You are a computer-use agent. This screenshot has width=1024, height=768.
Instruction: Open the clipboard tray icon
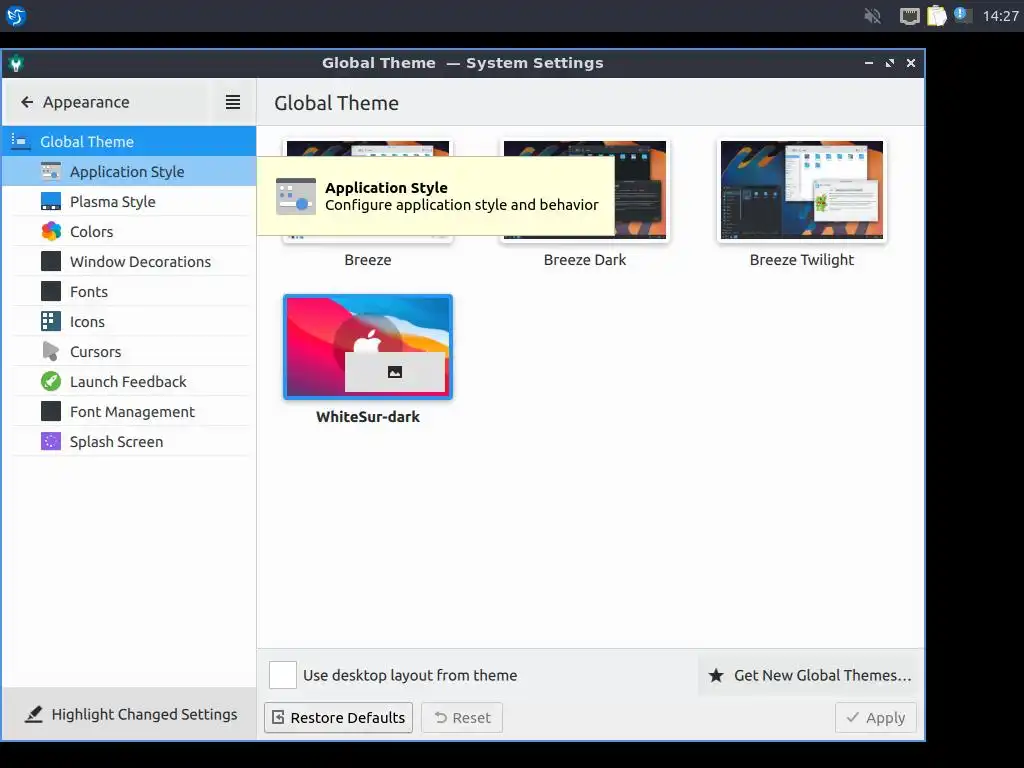tap(936, 16)
